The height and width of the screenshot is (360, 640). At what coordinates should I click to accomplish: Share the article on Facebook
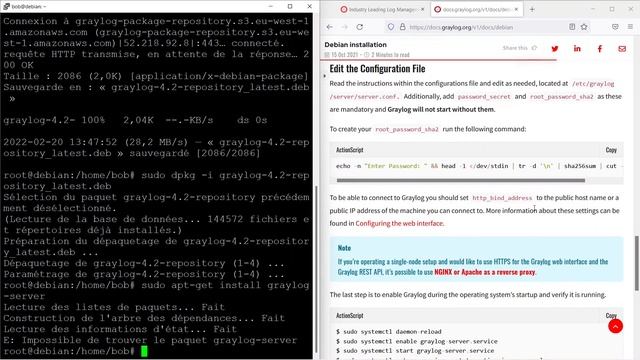tap(600, 49)
